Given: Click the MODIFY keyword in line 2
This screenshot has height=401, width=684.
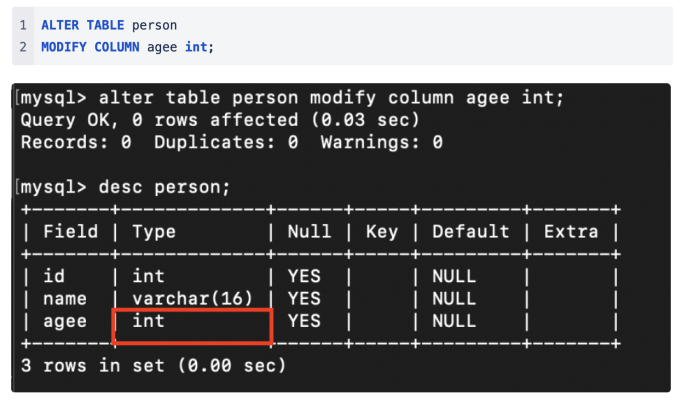Looking at the screenshot, I should [64, 47].
